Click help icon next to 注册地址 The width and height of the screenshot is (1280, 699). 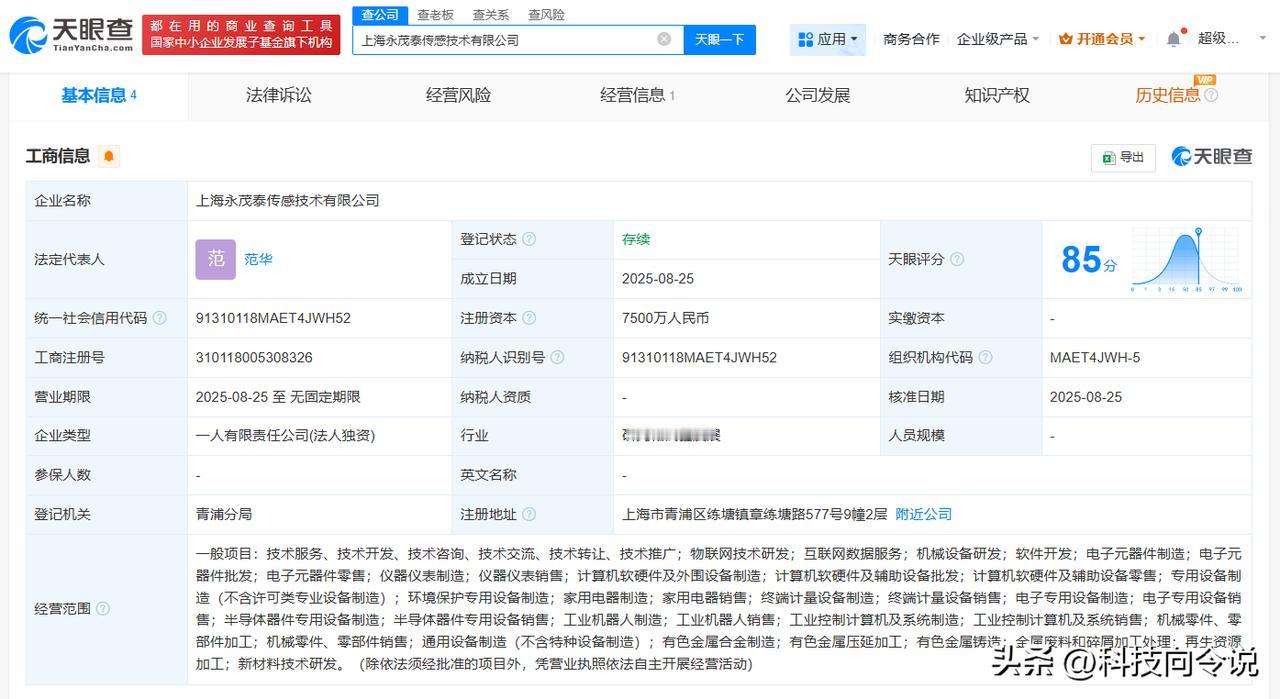(x=529, y=514)
